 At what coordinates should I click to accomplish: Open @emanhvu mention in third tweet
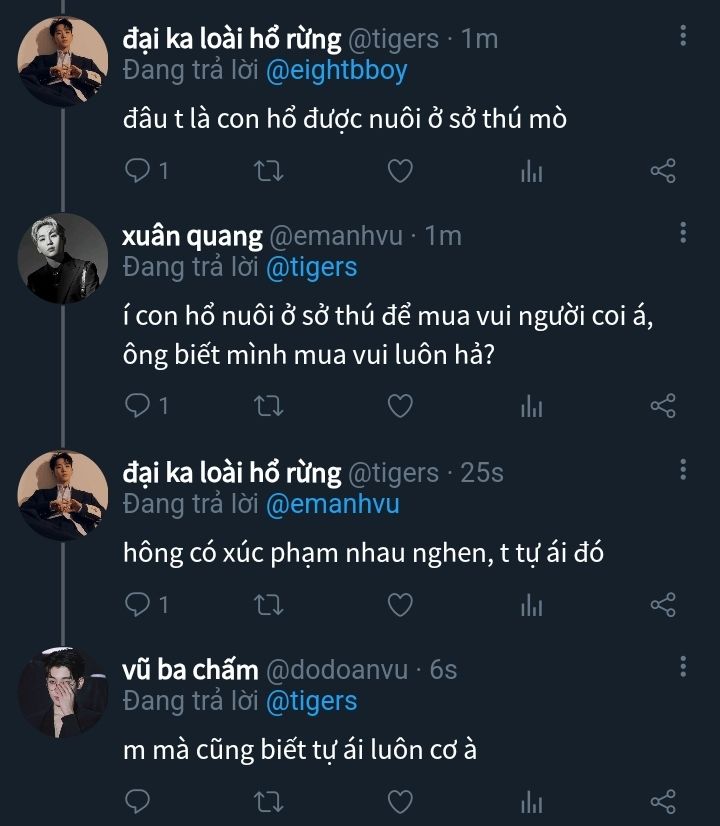(332, 504)
